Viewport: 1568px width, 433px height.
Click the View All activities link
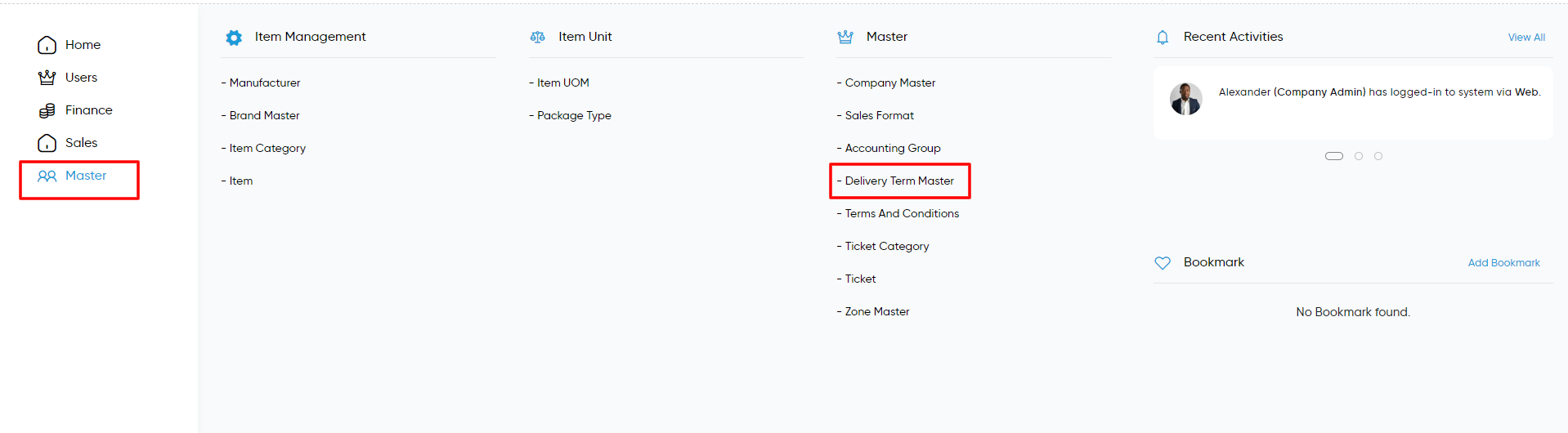[x=1526, y=38]
